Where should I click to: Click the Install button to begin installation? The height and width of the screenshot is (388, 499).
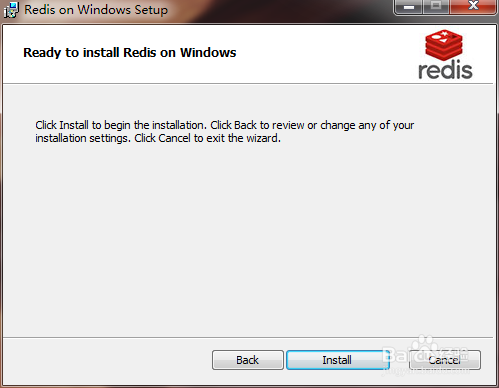(338, 360)
